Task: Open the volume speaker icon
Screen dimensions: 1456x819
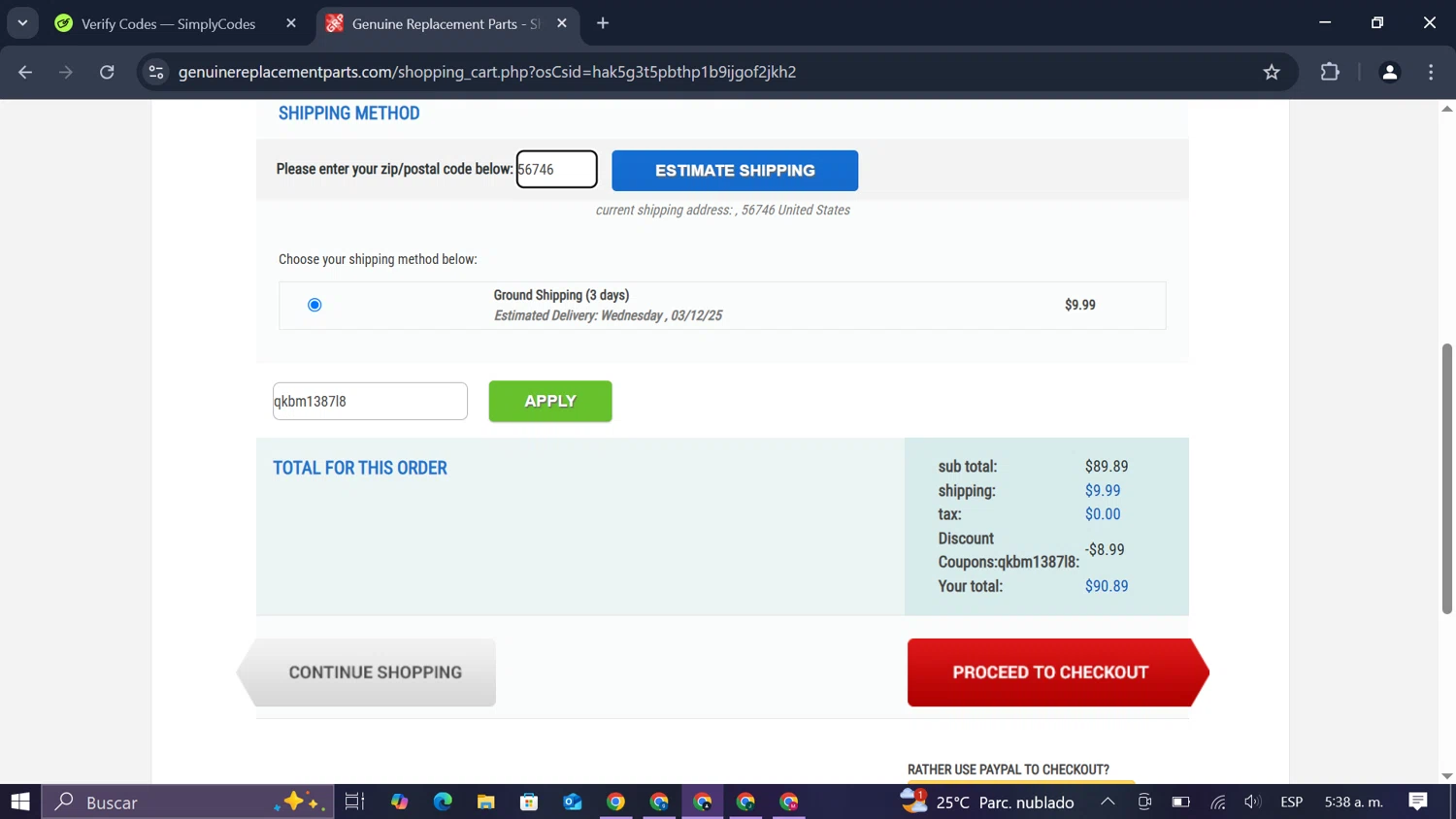Action: coord(1253,802)
